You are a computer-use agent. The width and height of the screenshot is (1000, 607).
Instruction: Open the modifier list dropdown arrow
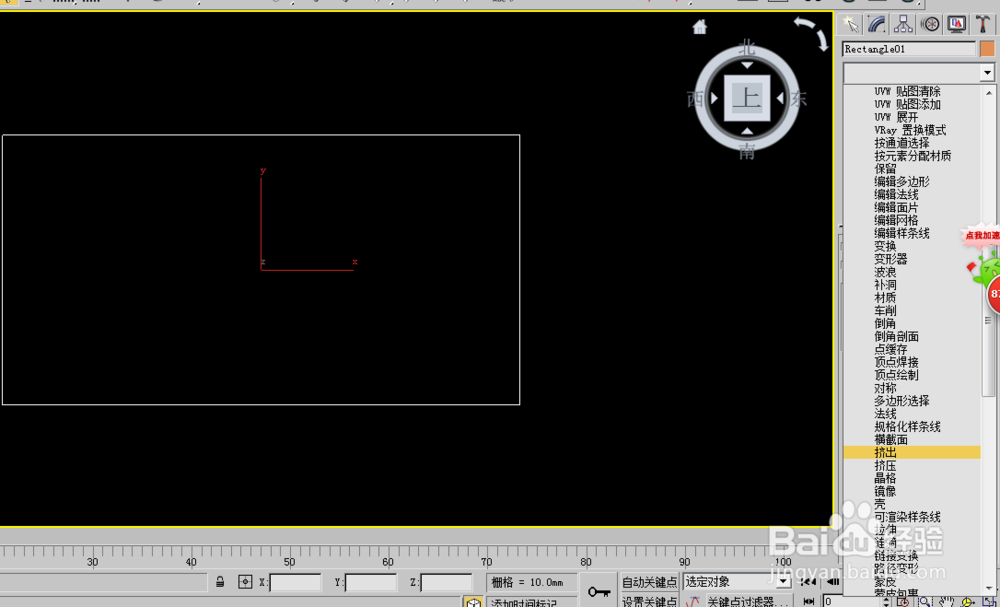click(987, 73)
